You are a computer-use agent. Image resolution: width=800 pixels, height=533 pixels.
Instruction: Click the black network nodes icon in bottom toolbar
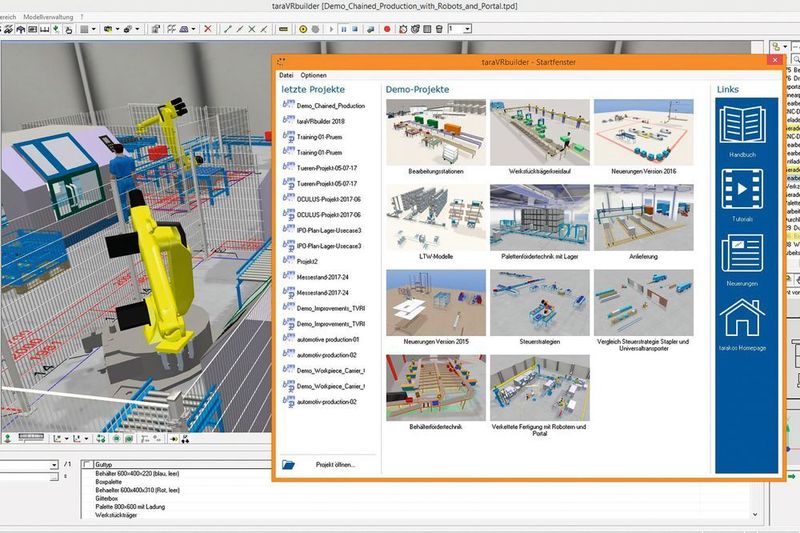pyautogui.click(x=185, y=439)
